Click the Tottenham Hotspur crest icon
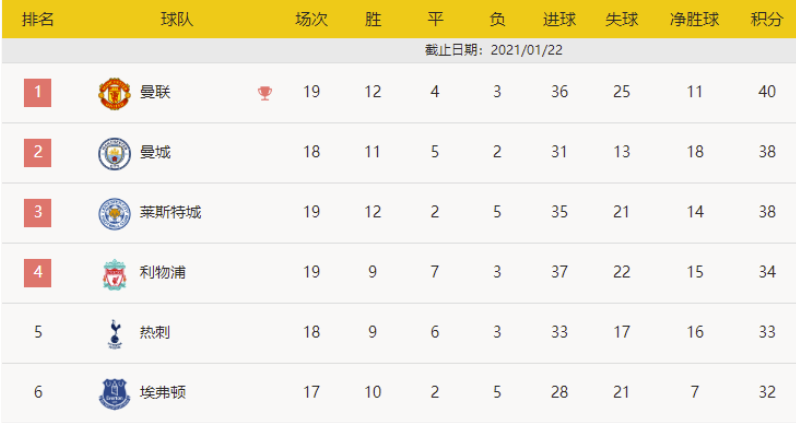796x423 pixels. 114,333
